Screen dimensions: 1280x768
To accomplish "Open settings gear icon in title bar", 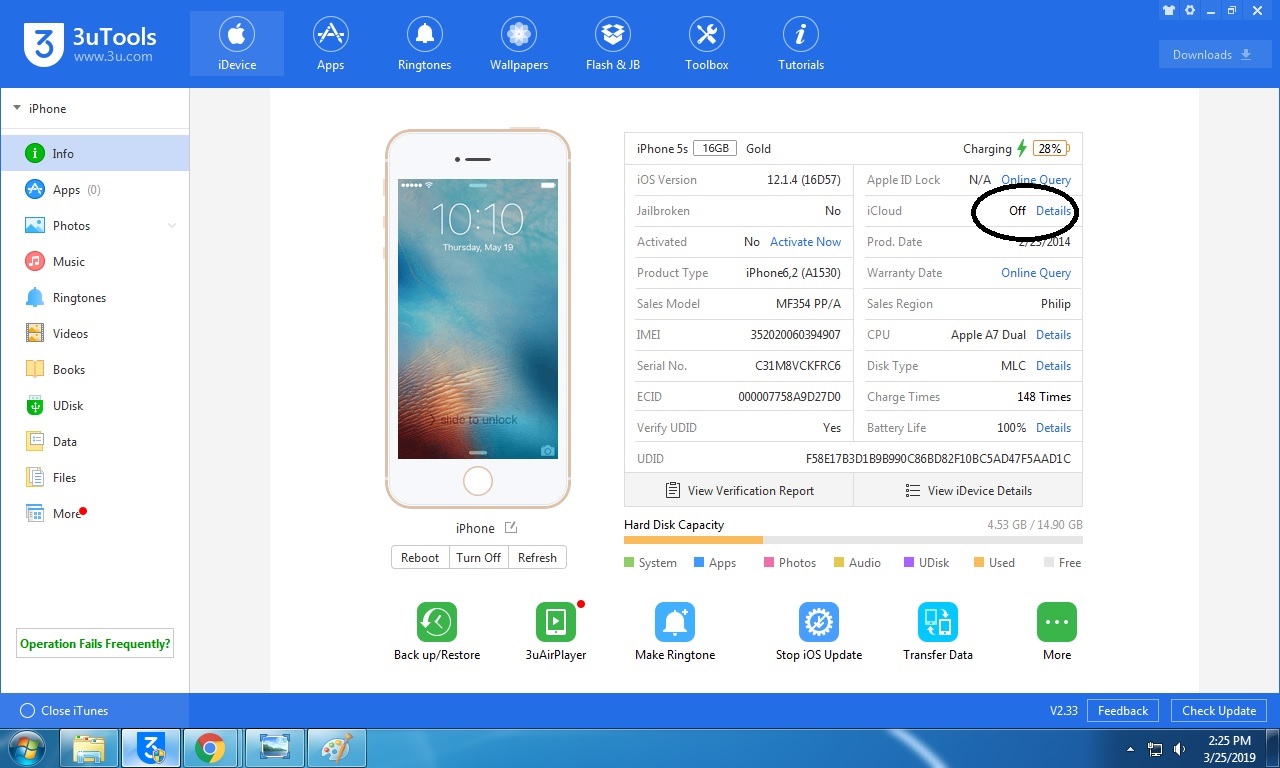I will click(1190, 10).
